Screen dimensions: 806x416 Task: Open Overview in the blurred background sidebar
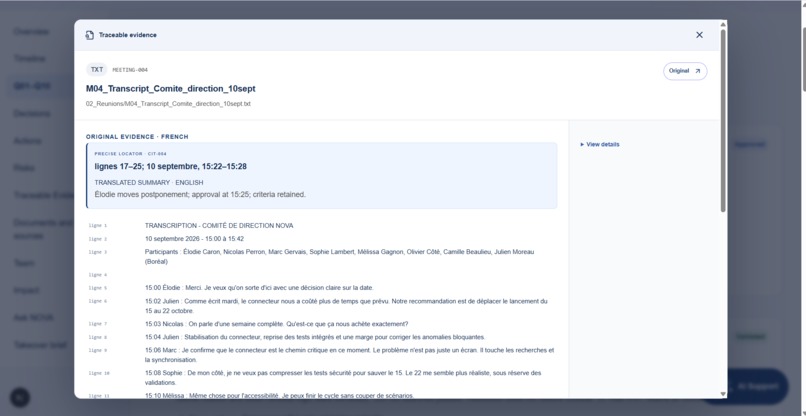(31, 32)
